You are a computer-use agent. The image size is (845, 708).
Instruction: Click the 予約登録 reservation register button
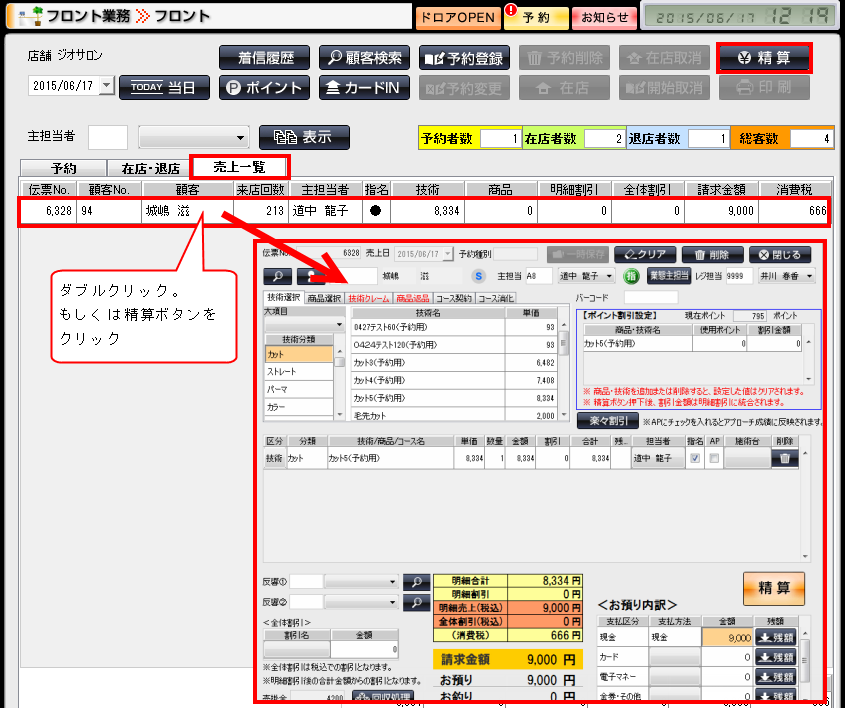(x=465, y=58)
